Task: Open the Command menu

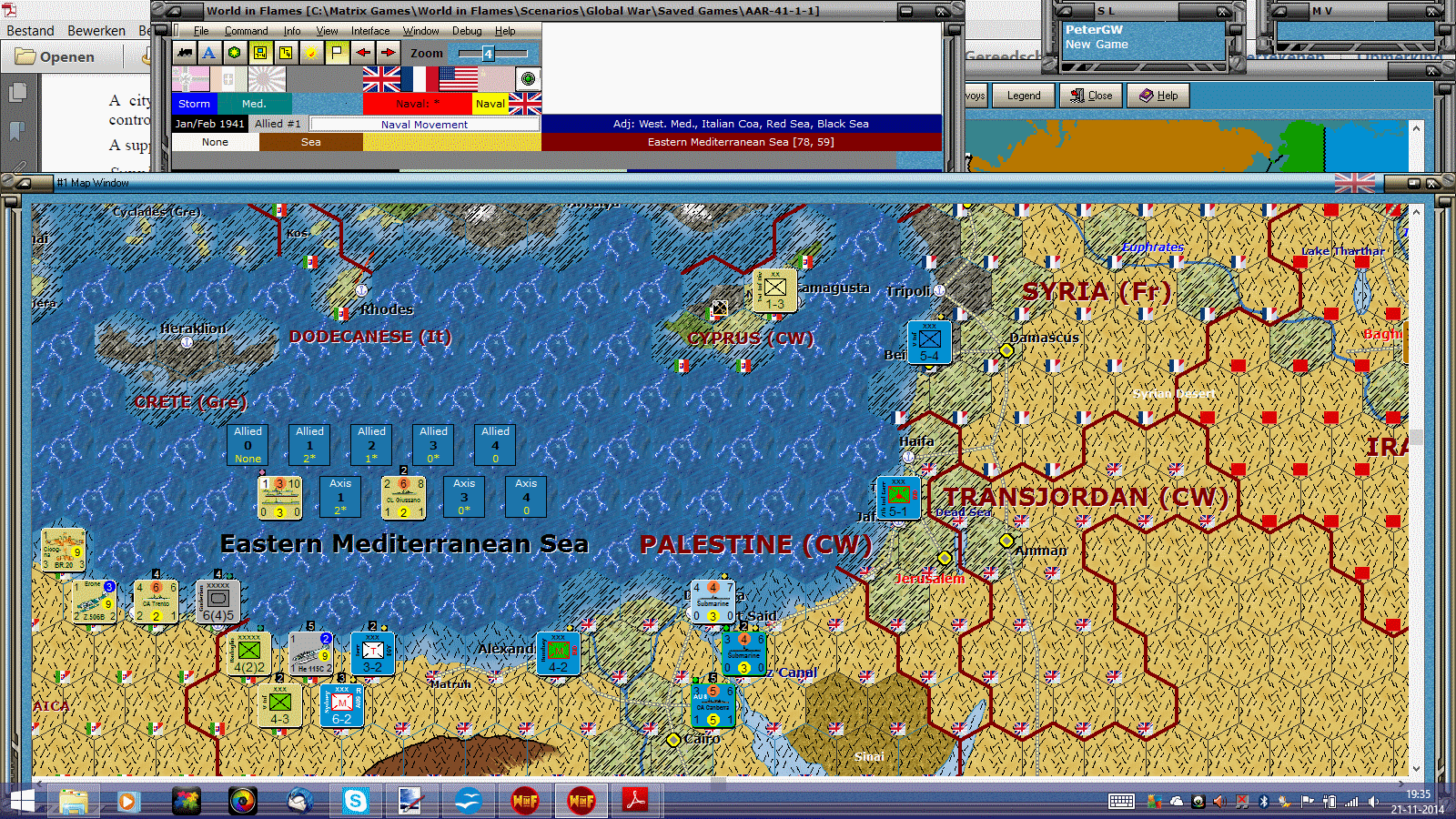Action: (246, 31)
